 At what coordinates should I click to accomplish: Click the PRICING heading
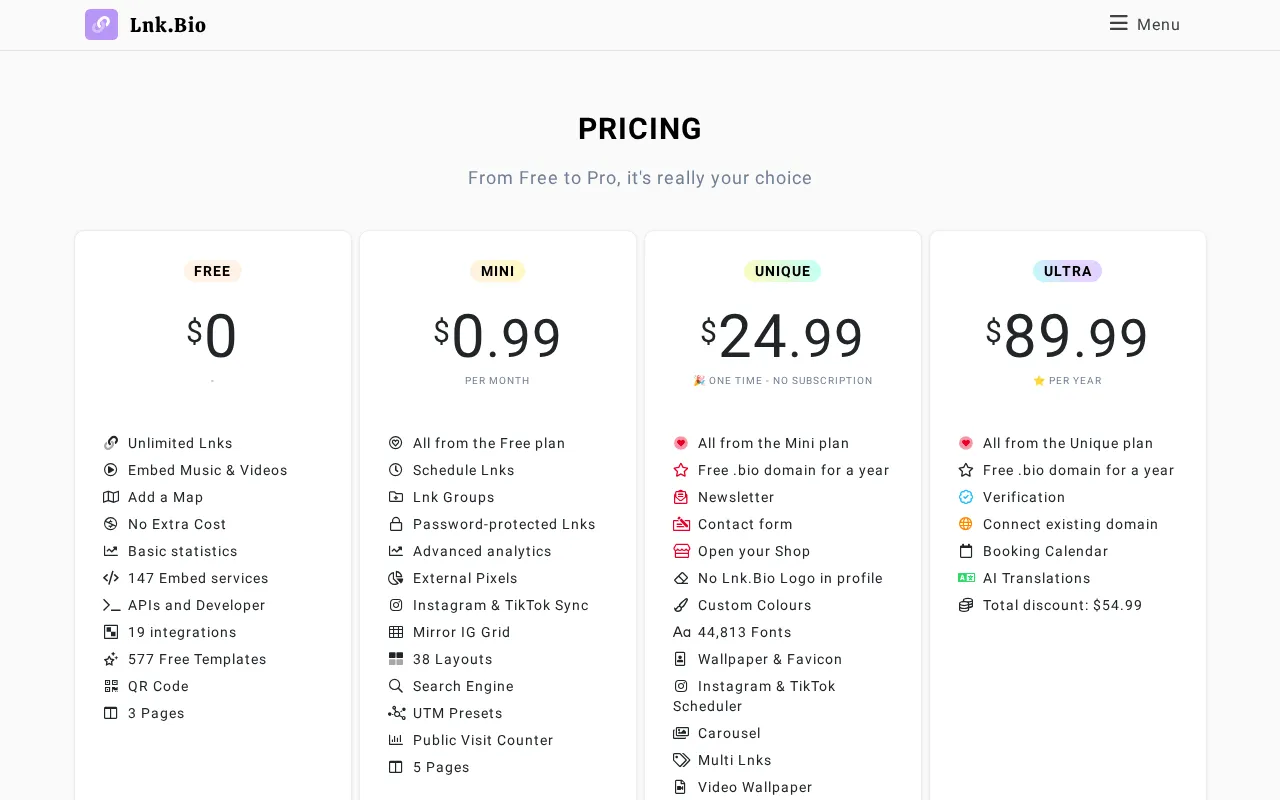(640, 129)
